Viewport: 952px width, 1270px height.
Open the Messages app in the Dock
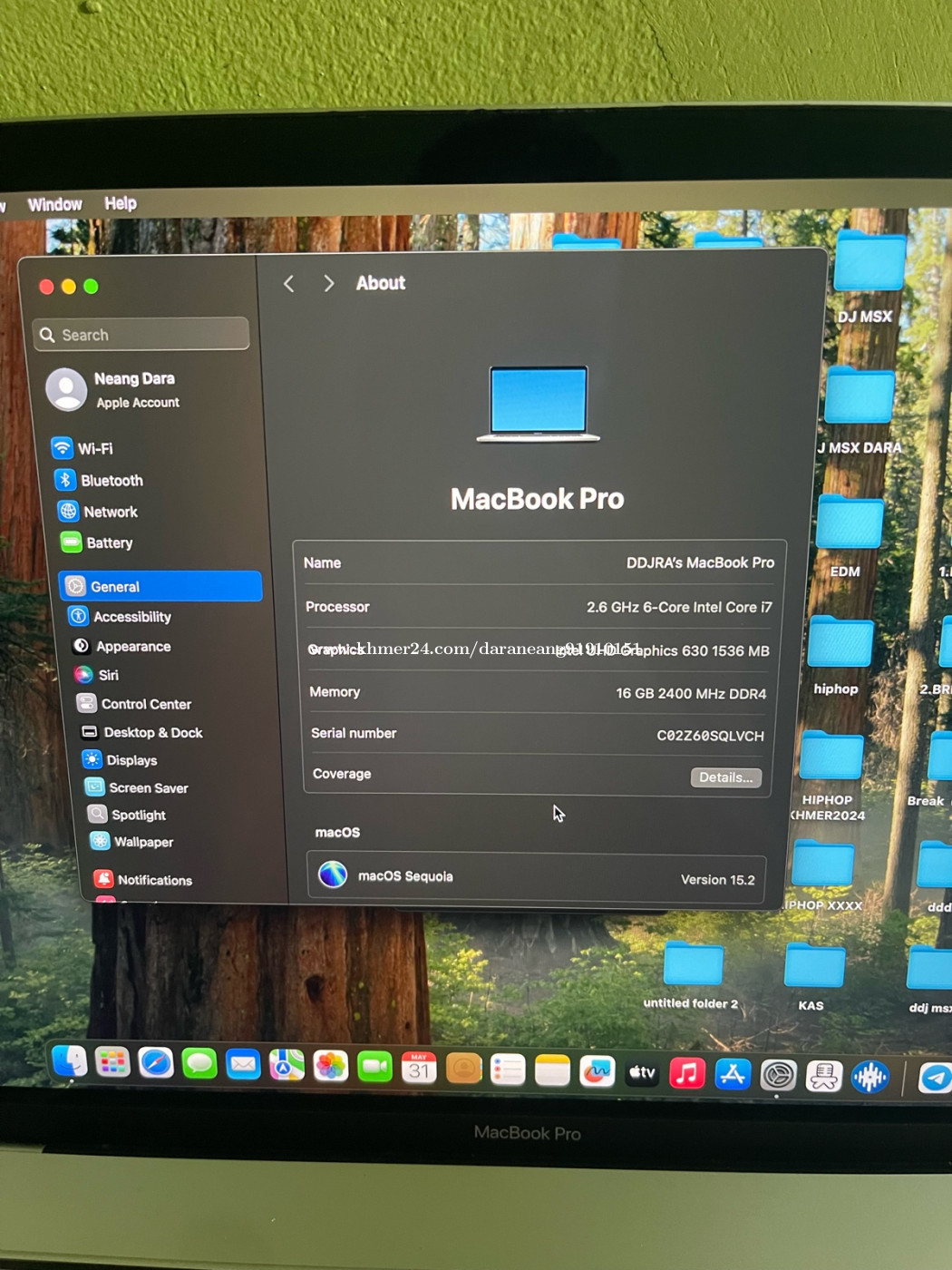pyautogui.click(x=199, y=1064)
